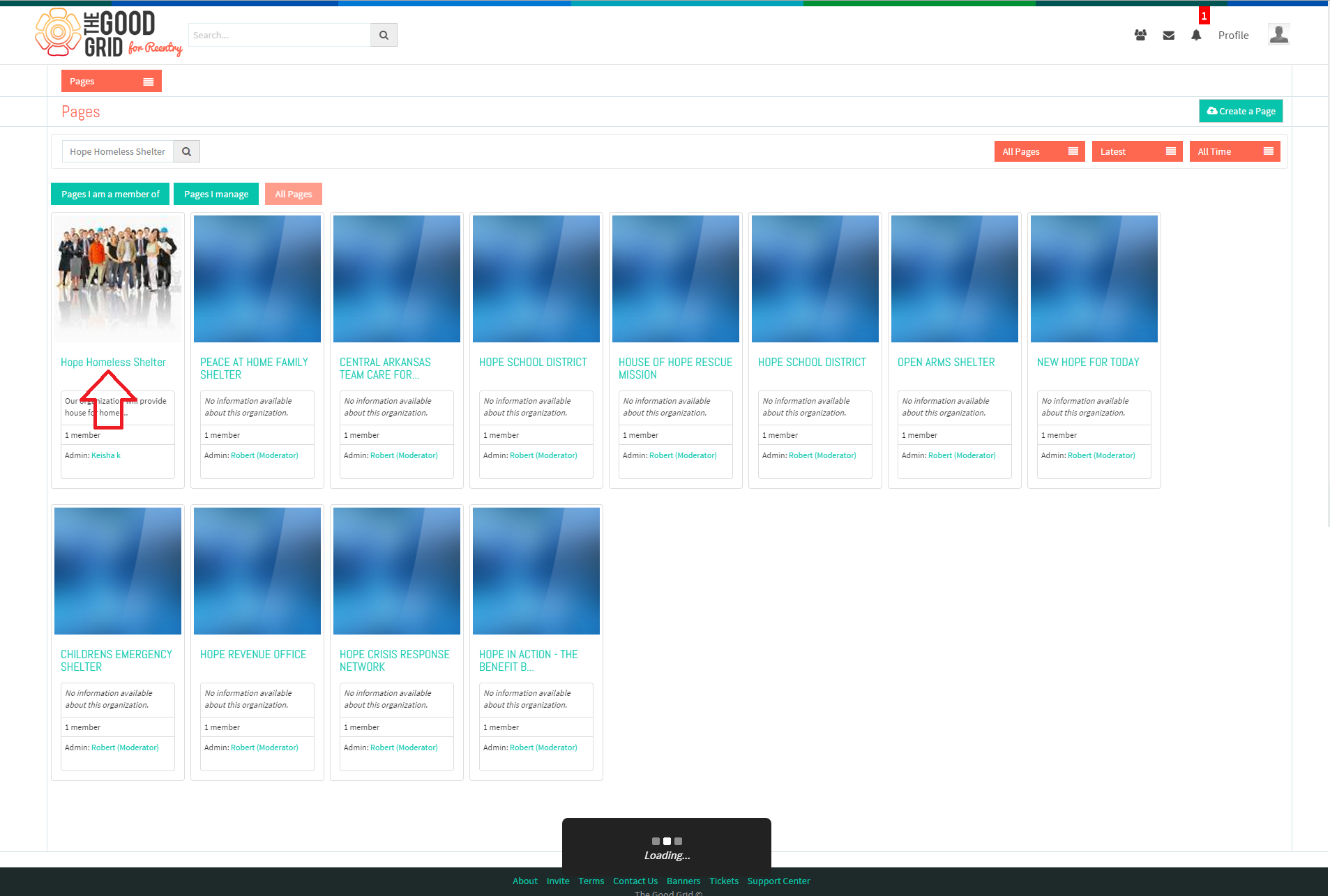Expand the All Time dropdown
Viewport: 1330px width, 896px height.
[x=1234, y=151]
